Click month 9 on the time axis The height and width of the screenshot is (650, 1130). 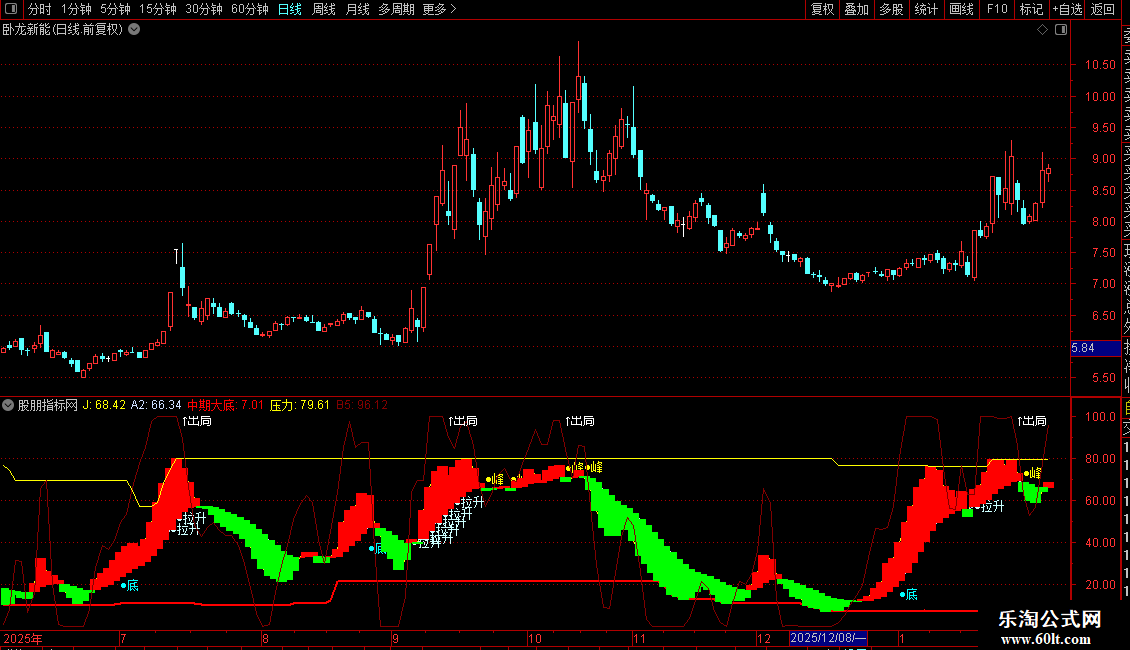coord(396,638)
